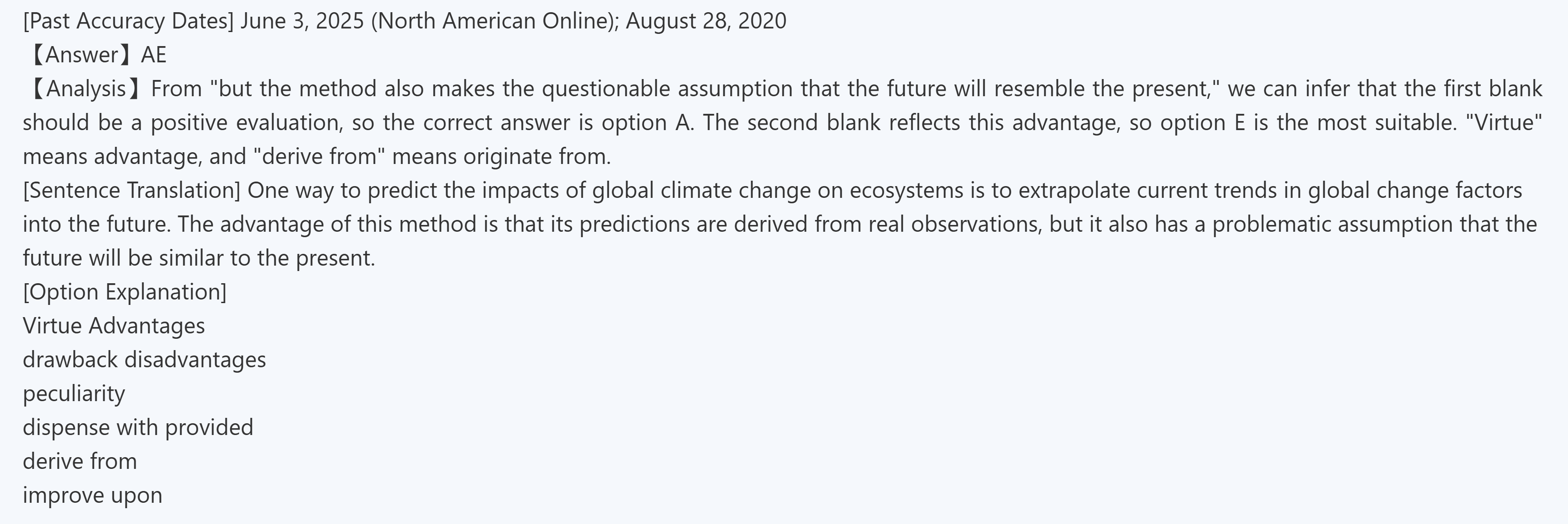Click the date June 3, 2025
The height and width of the screenshot is (524, 1568).
point(302,21)
